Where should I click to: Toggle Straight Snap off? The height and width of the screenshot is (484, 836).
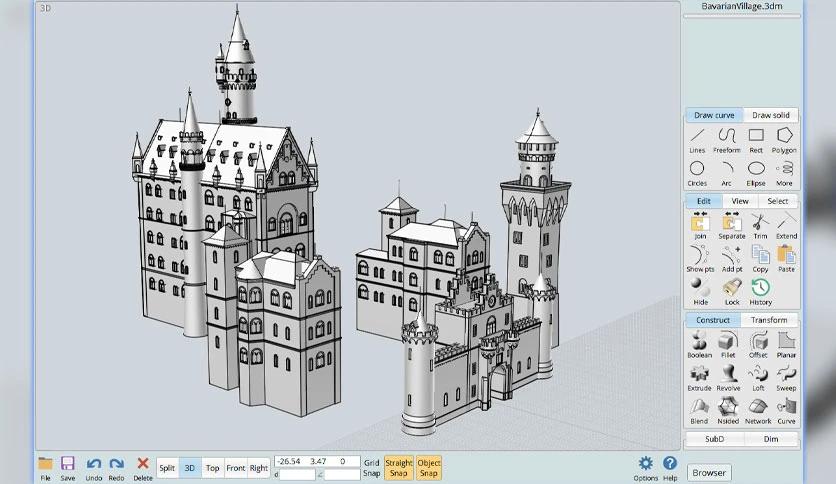point(398,467)
